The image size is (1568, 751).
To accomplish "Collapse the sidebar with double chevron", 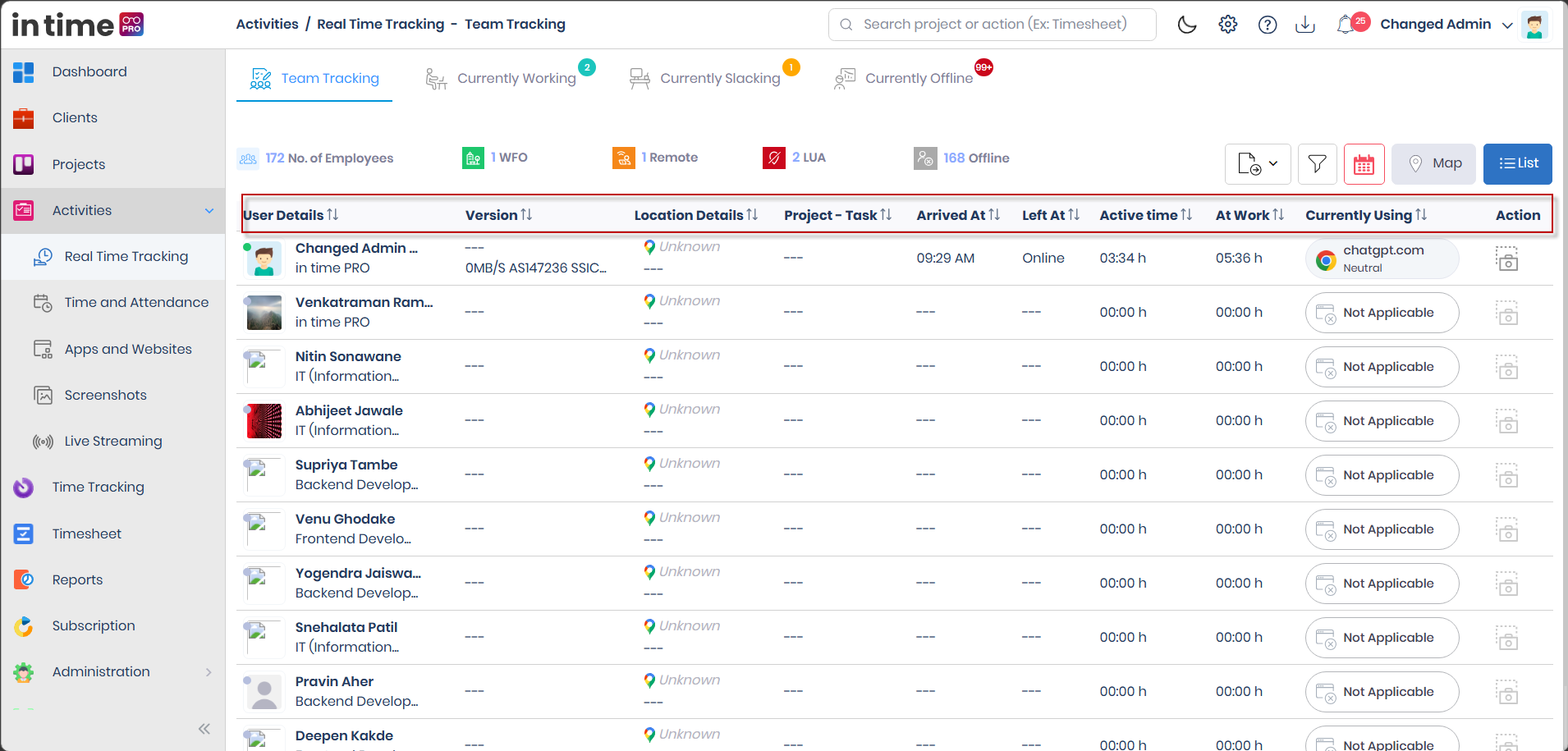I will click(204, 729).
